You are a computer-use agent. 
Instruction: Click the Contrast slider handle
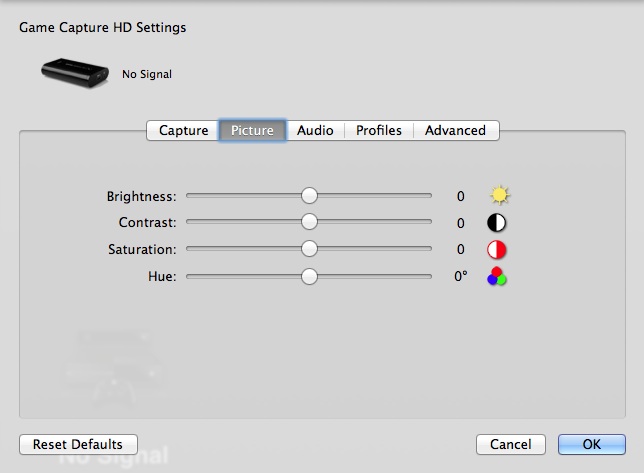309,223
